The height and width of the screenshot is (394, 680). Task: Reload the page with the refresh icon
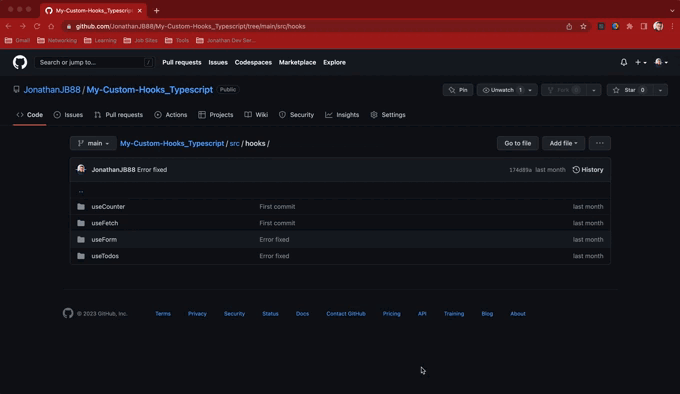pyautogui.click(x=37, y=26)
